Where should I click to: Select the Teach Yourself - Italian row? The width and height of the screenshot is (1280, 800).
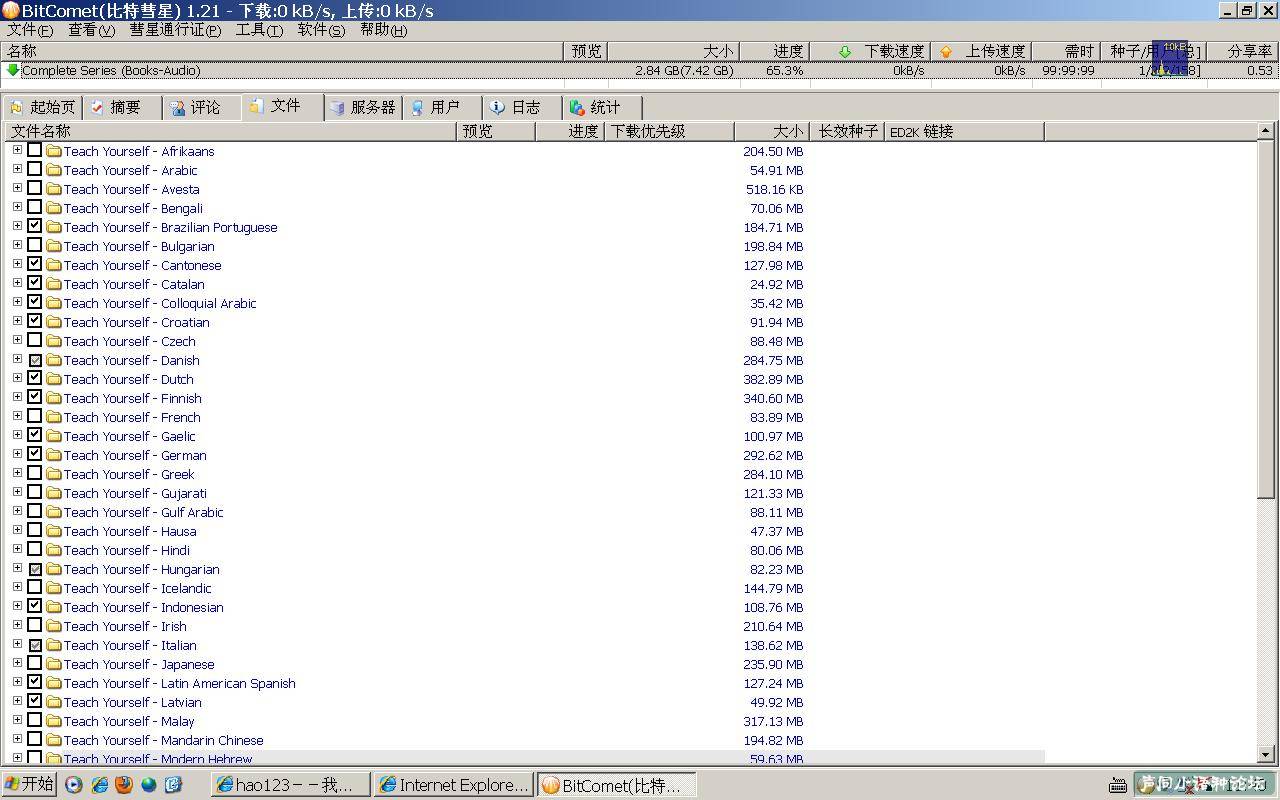coord(524,645)
